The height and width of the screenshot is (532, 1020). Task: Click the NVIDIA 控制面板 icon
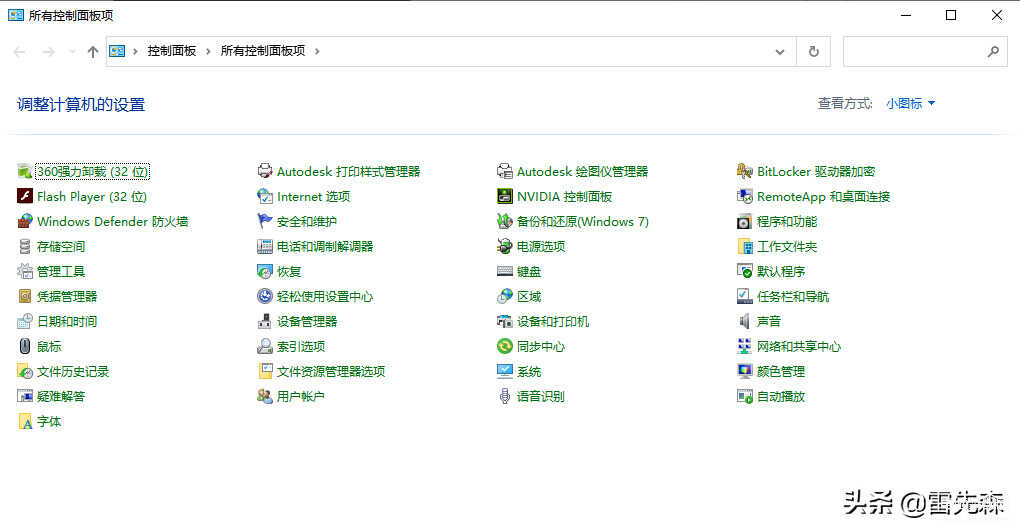tap(505, 197)
